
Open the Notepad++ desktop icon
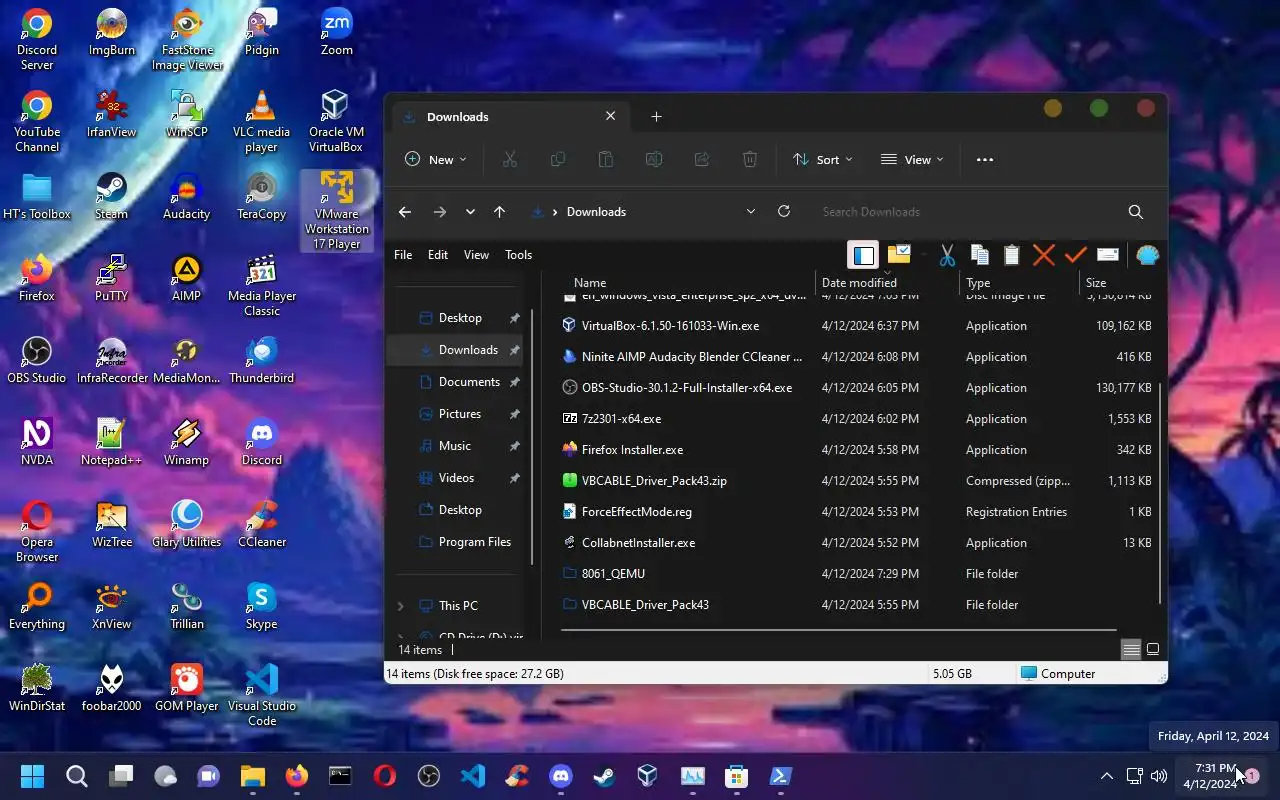click(111, 442)
